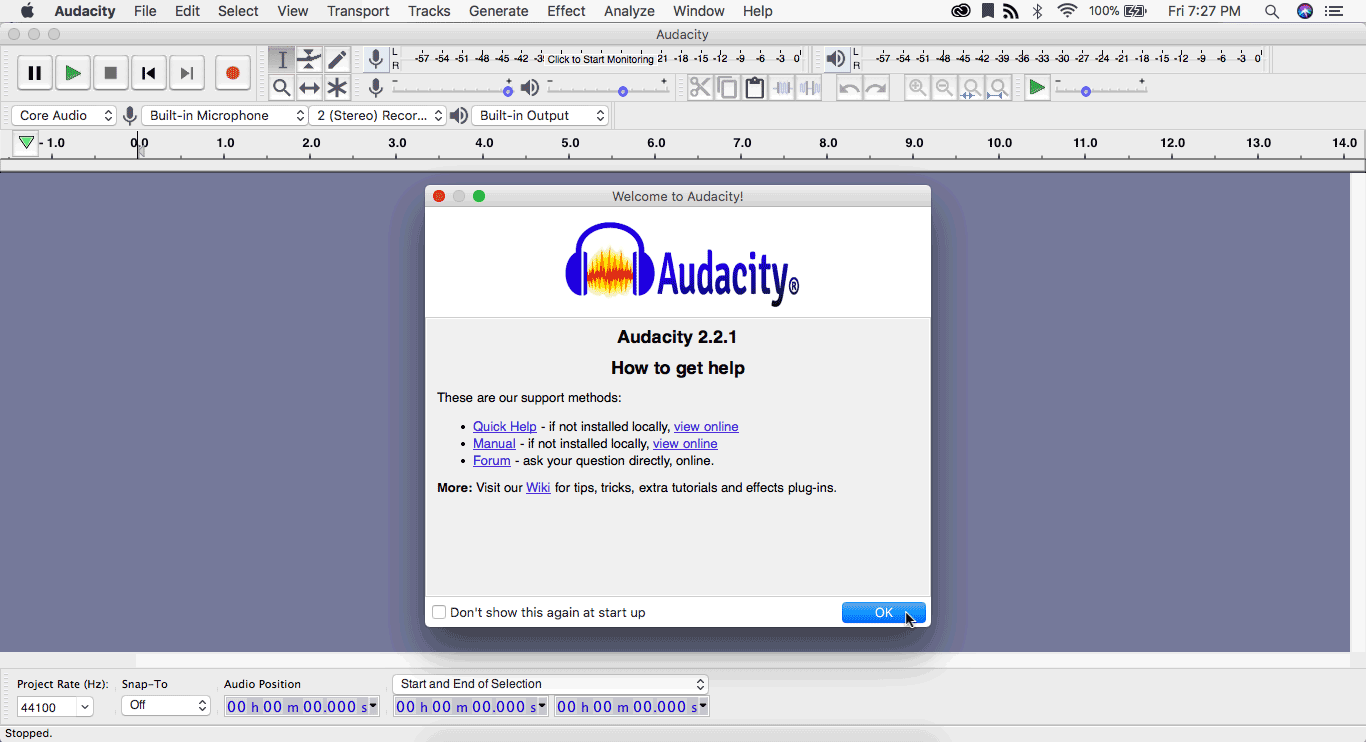Open the Core Audio host dropdown
Image resolution: width=1366 pixels, height=742 pixels.
64,116
